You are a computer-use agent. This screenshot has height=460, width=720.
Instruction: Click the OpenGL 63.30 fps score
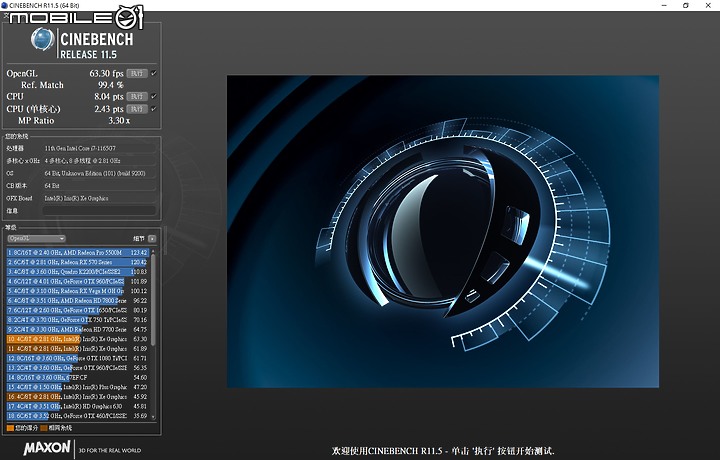pos(107,73)
